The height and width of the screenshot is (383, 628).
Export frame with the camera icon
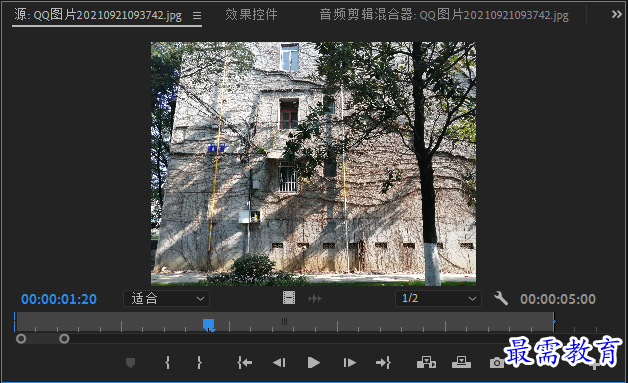click(497, 363)
